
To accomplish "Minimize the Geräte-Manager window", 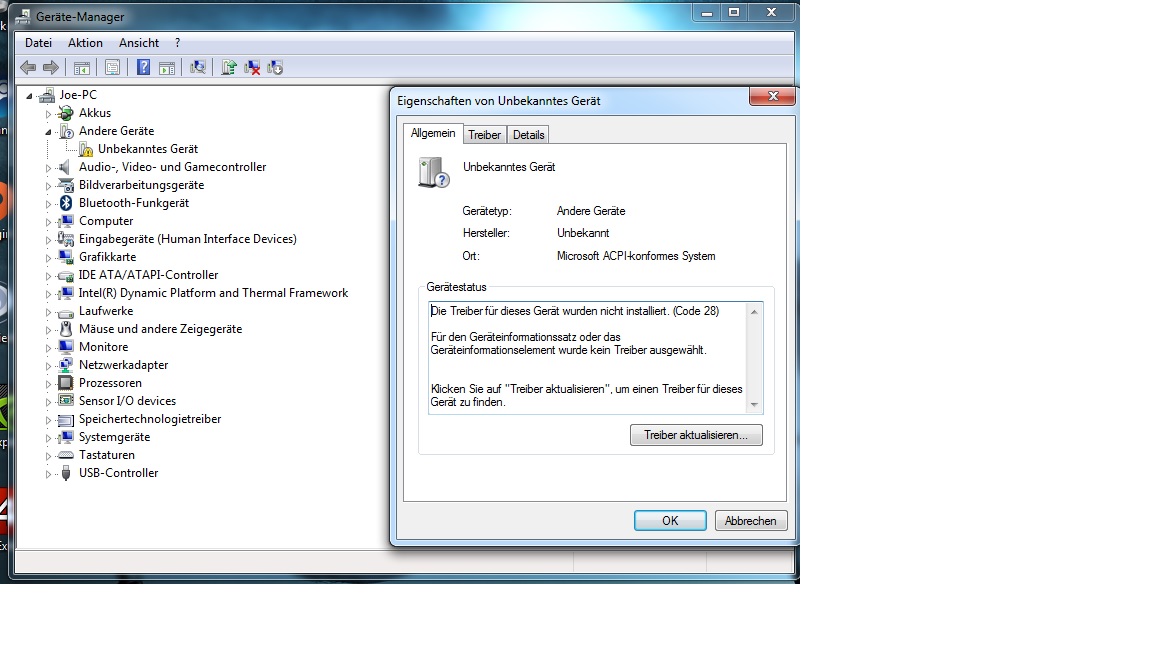I will click(707, 12).
